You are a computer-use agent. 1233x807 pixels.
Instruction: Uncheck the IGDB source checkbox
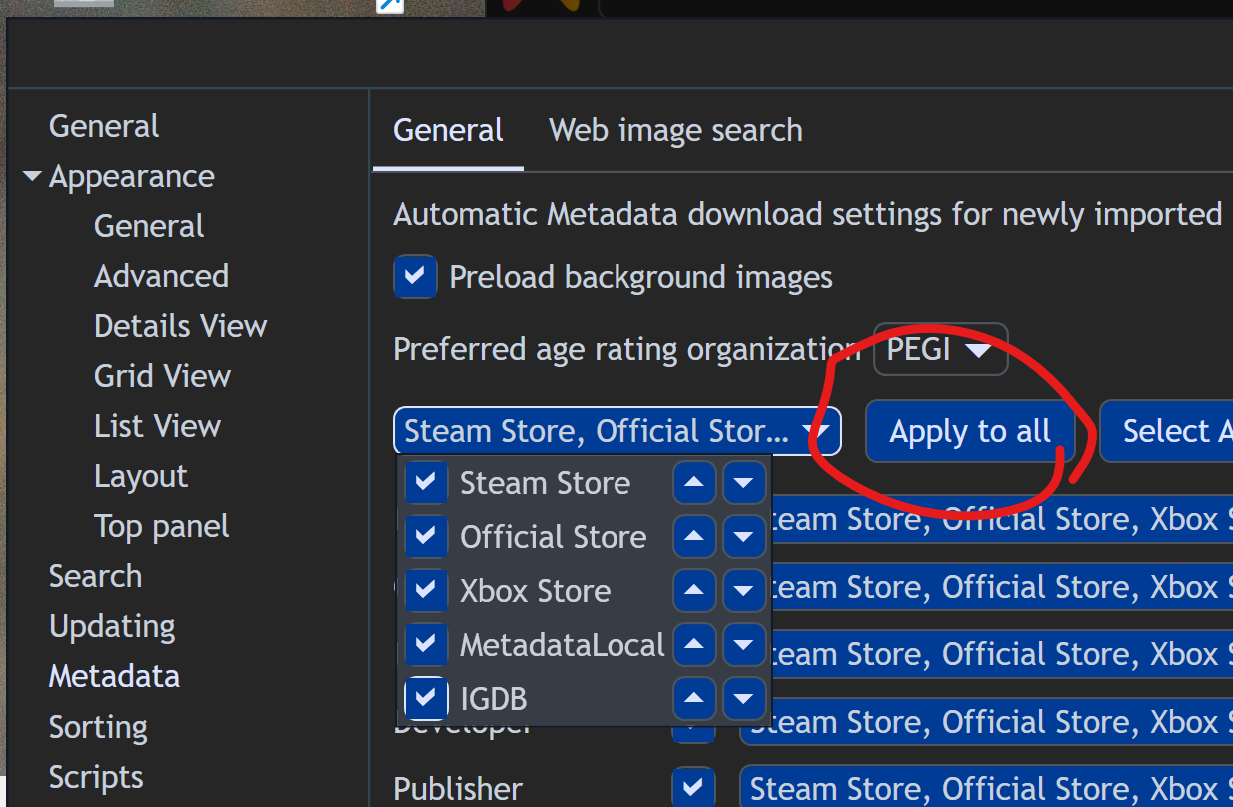pos(426,699)
